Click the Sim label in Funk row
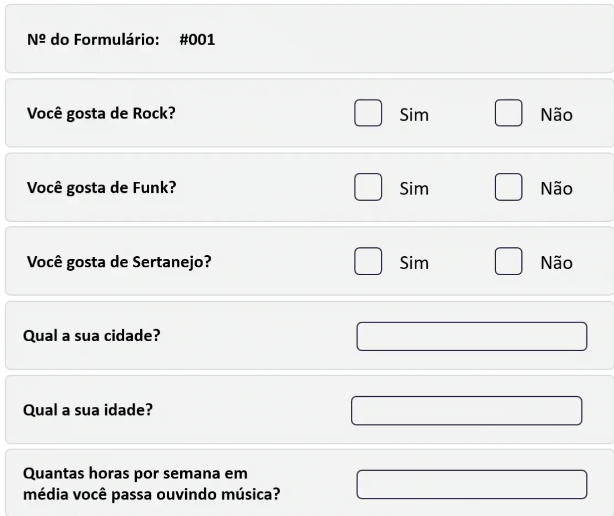Screen dimensions: 614x516 coord(414,188)
